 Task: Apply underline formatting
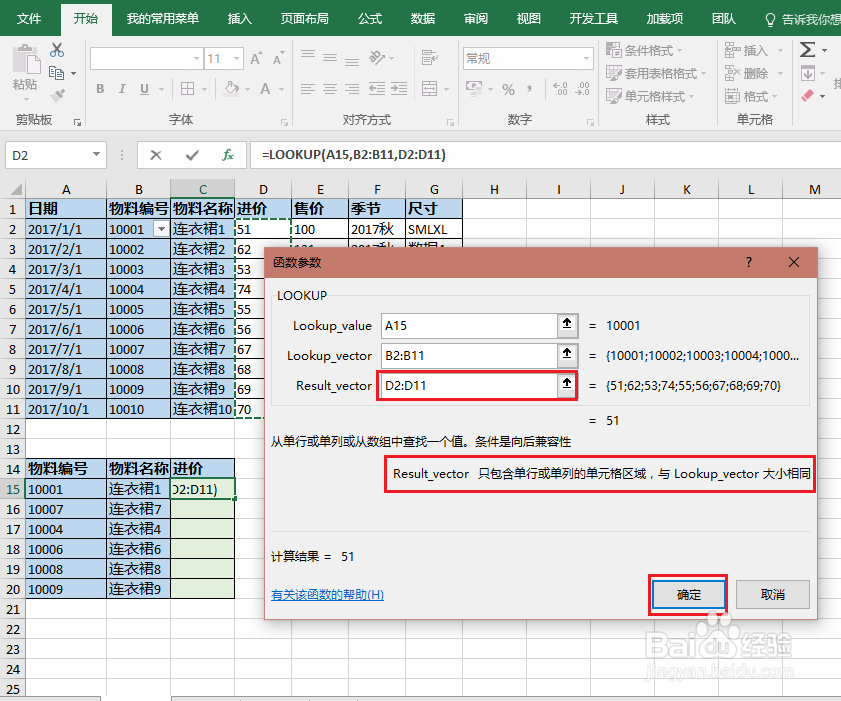click(144, 89)
